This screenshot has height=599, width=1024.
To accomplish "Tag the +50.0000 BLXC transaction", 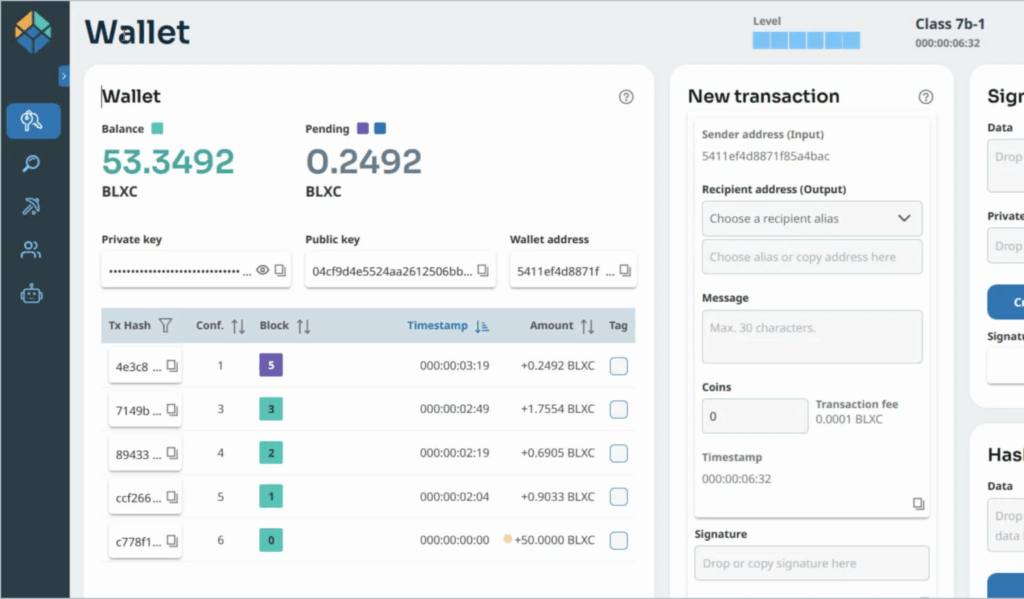I will (619, 541).
